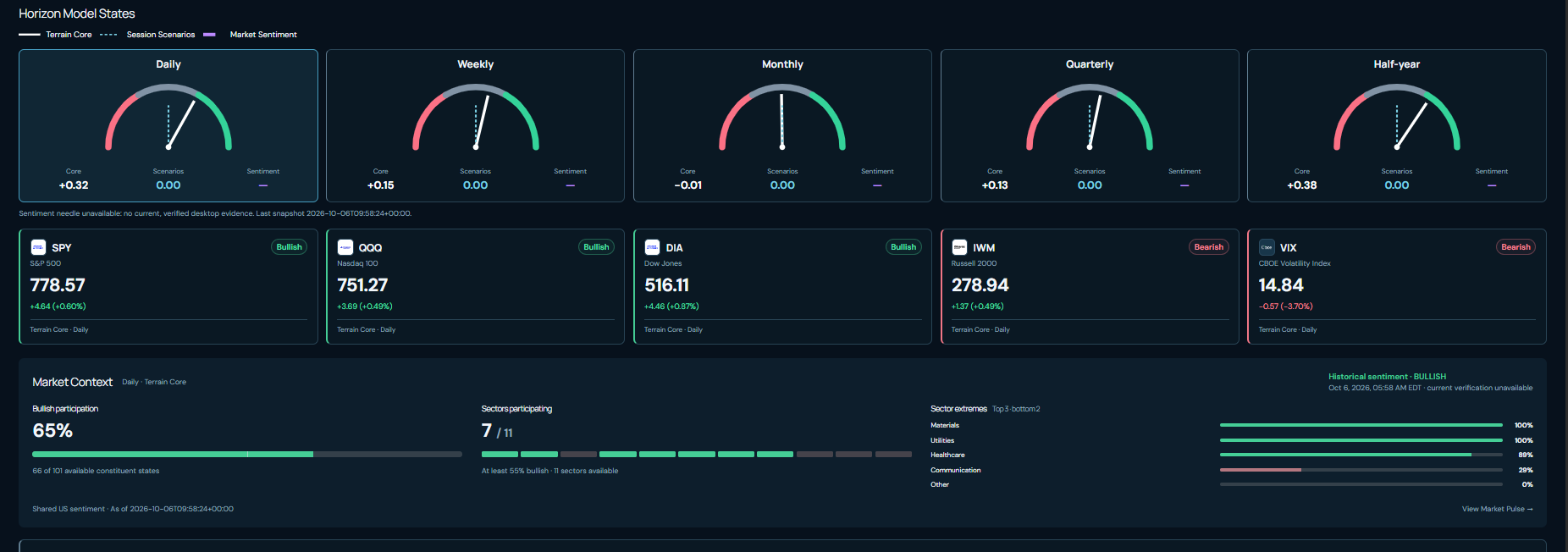Open the View Market Pulse link

1497,509
